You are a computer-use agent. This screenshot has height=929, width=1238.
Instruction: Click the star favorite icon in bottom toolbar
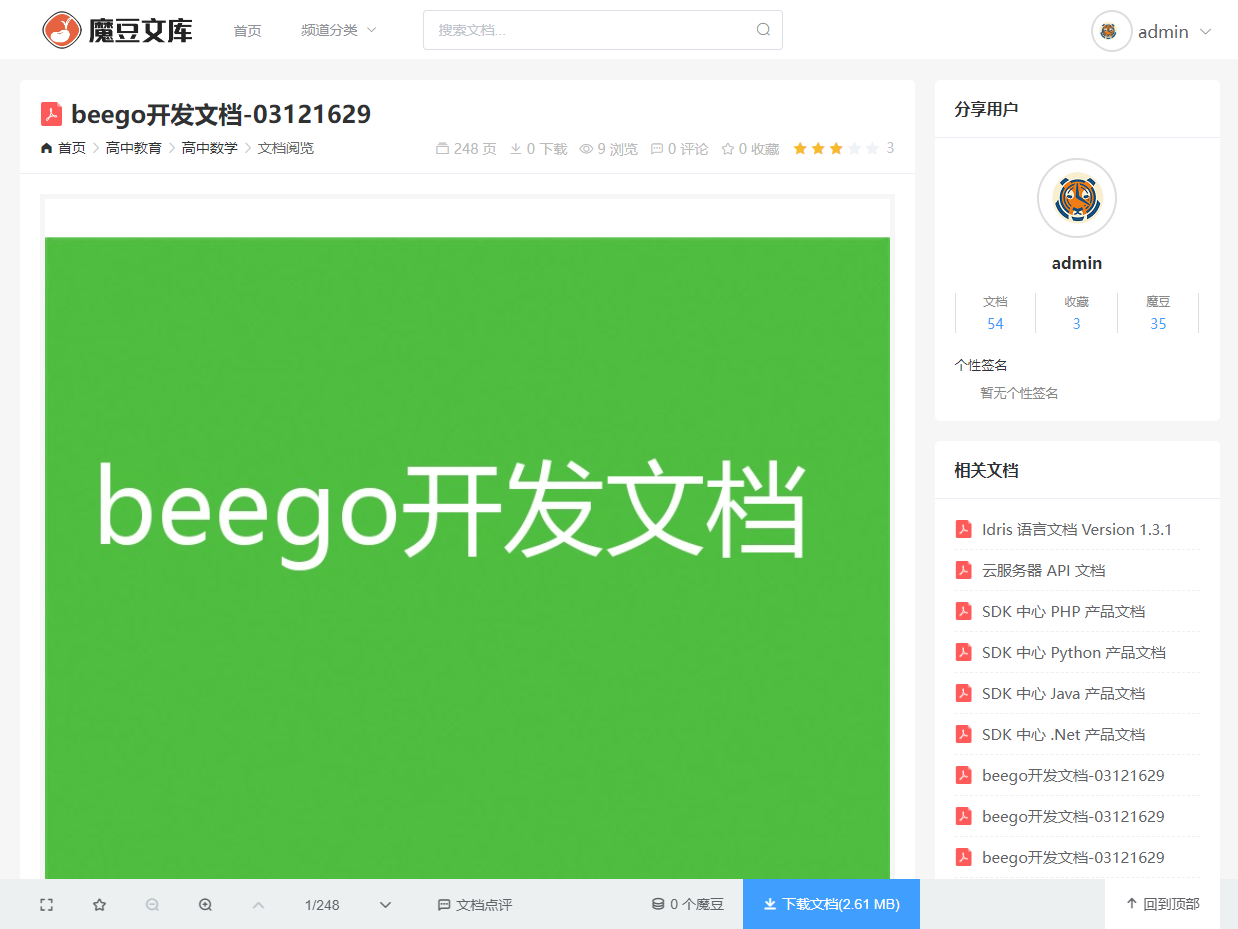tap(99, 905)
